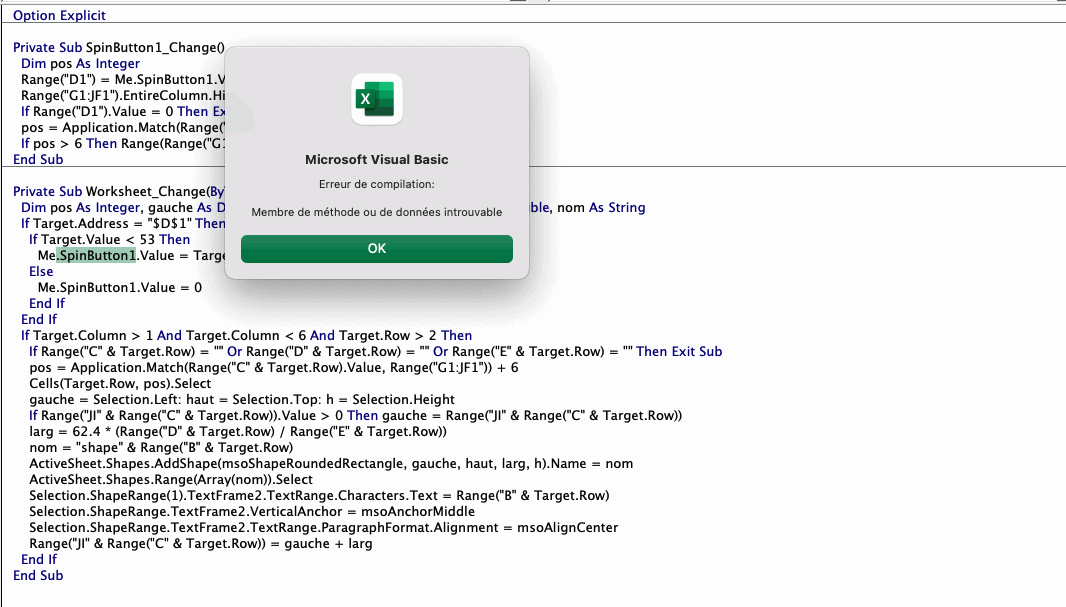Click the line starting 'larg = 62.4 *'
This screenshot has width=1066, height=607.
238,432
